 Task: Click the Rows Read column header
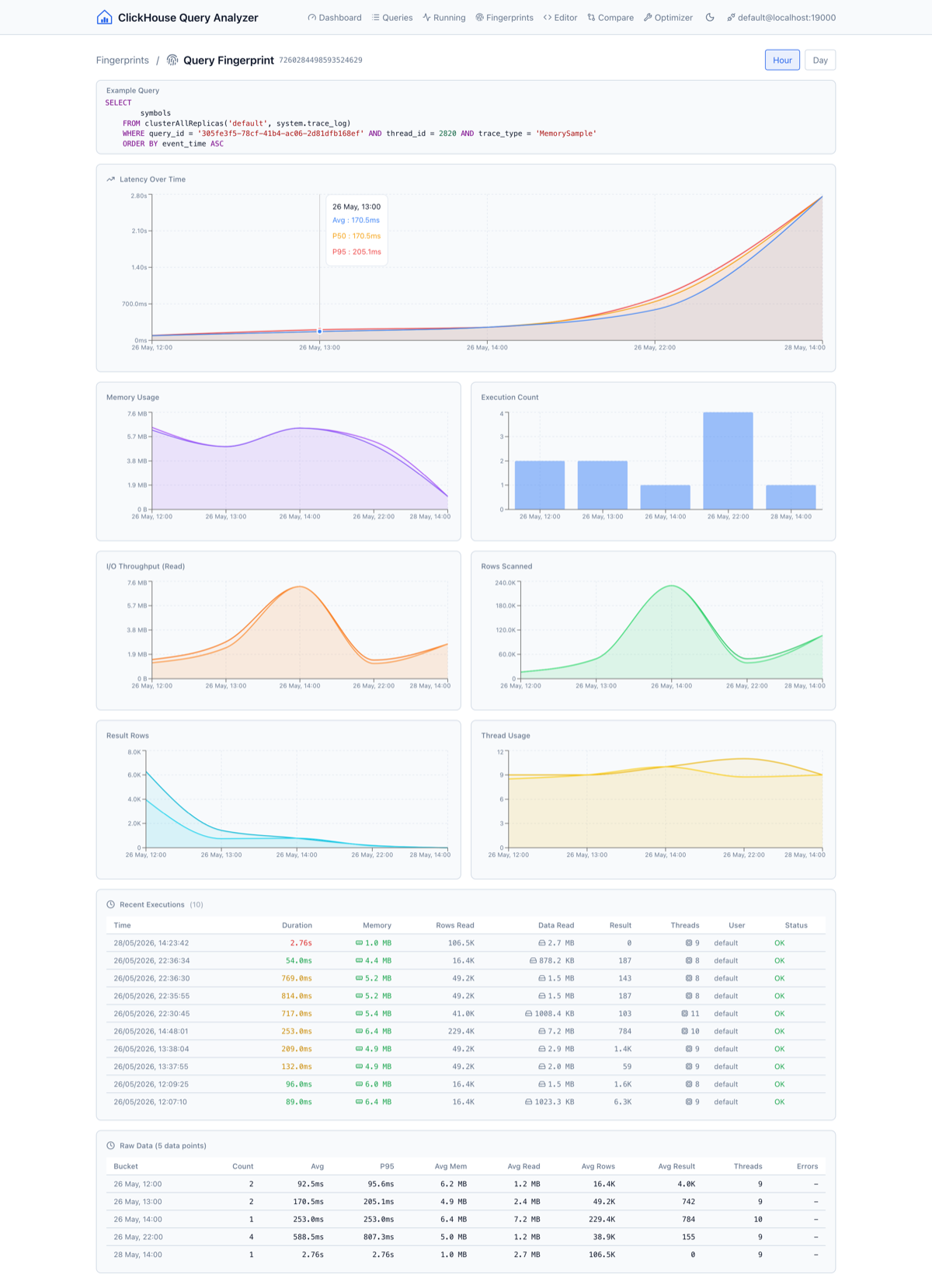click(455, 925)
